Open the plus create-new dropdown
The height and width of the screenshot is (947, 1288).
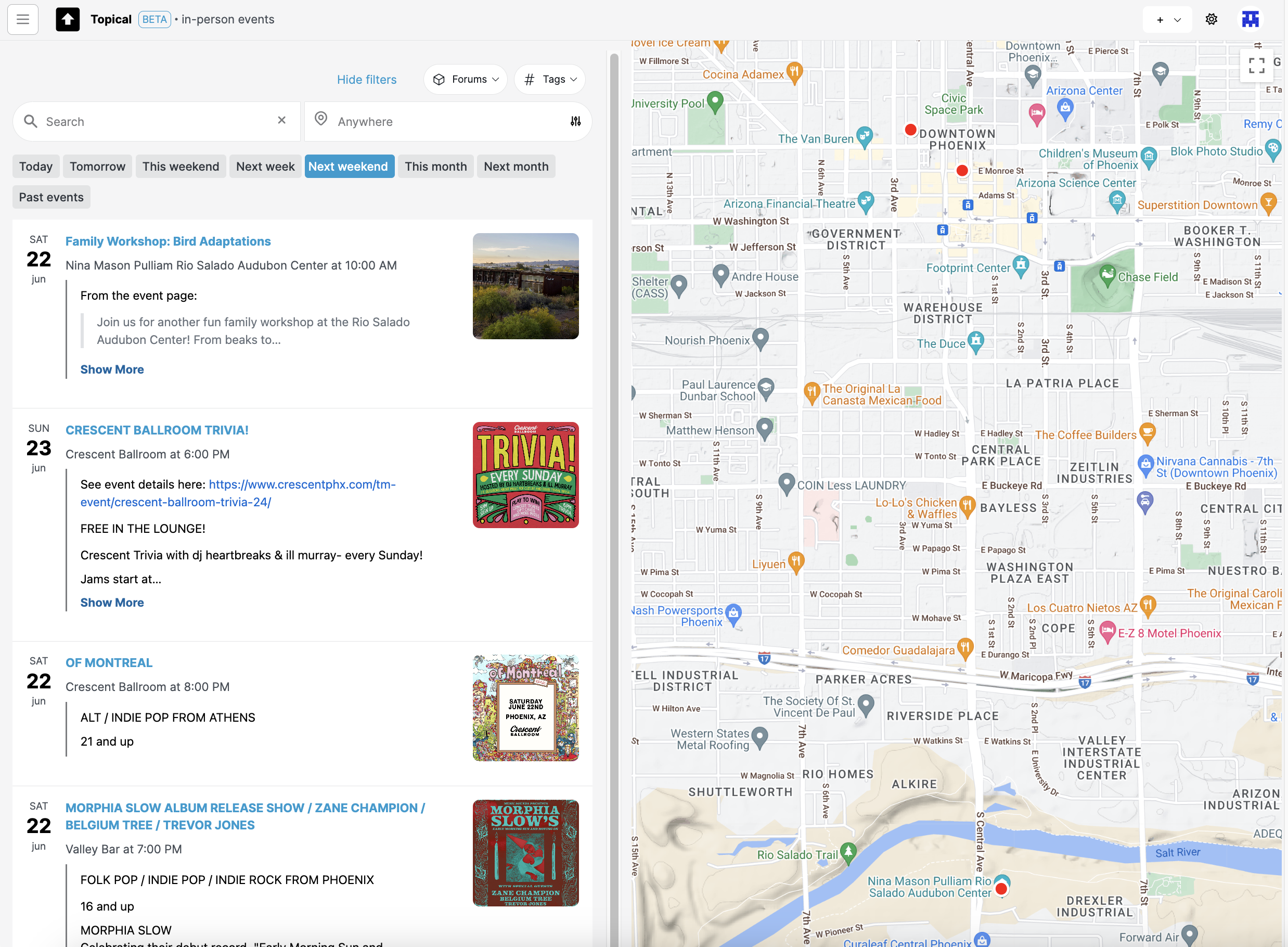click(1167, 19)
